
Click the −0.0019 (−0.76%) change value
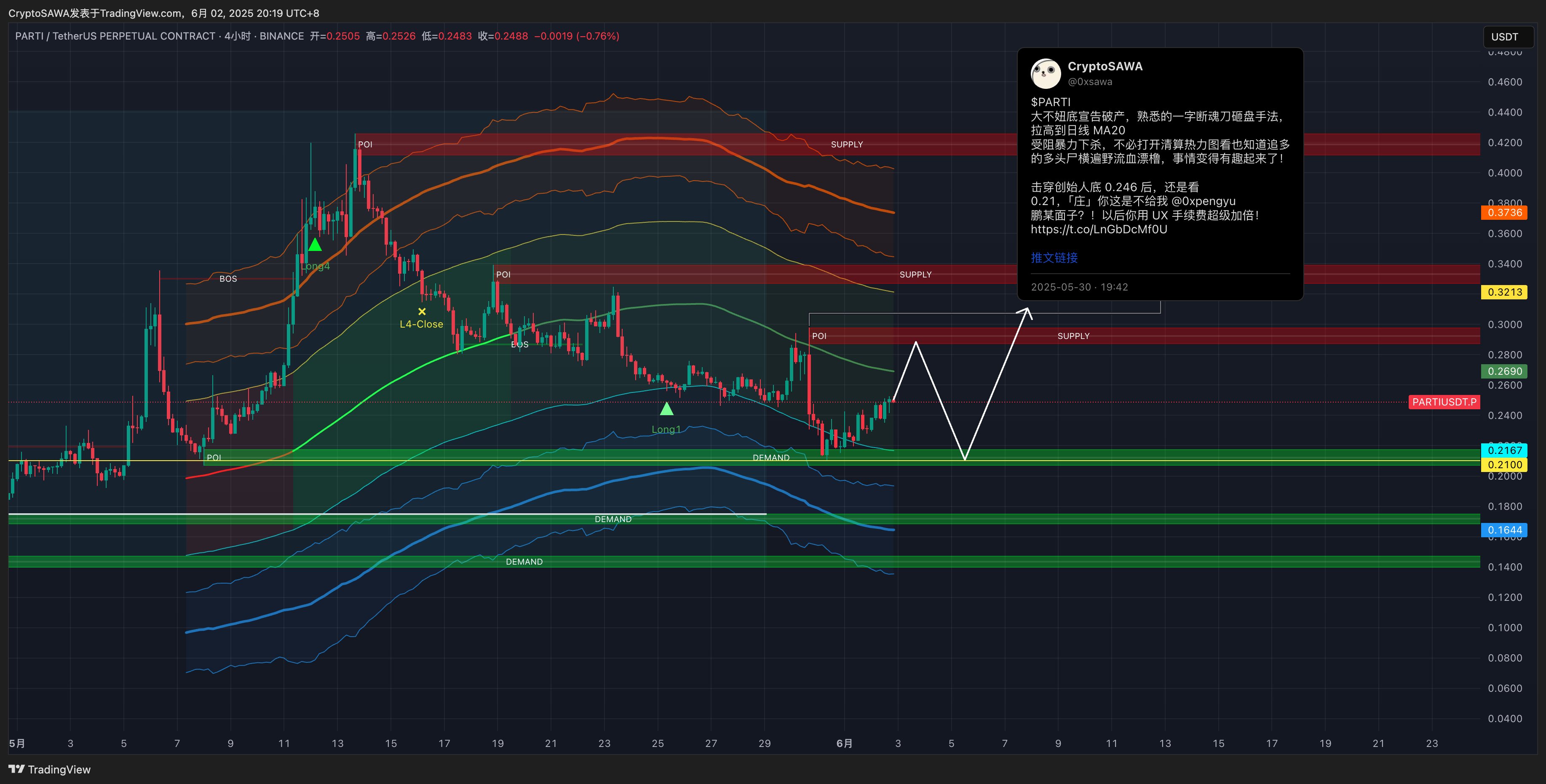tap(577, 36)
